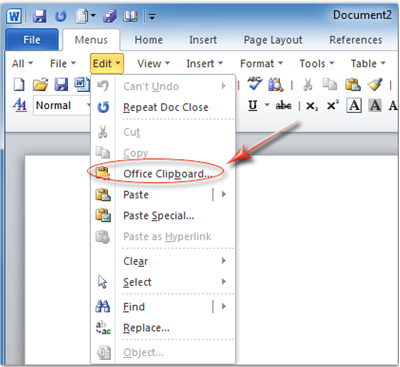Image resolution: width=400 pixels, height=367 pixels.
Task: Click the Research binoculars icon in toolbar
Action: click(x=276, y=85)
